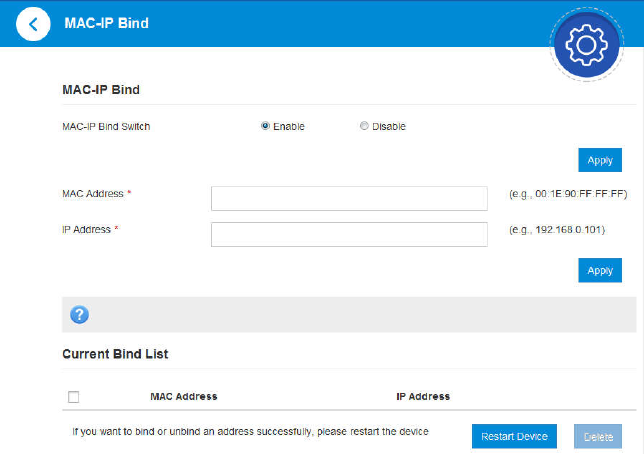Image resolution: width=644 pixels, height=454 pixels.
Task: Go back using the header arrow icon
Action: (33, 23)
